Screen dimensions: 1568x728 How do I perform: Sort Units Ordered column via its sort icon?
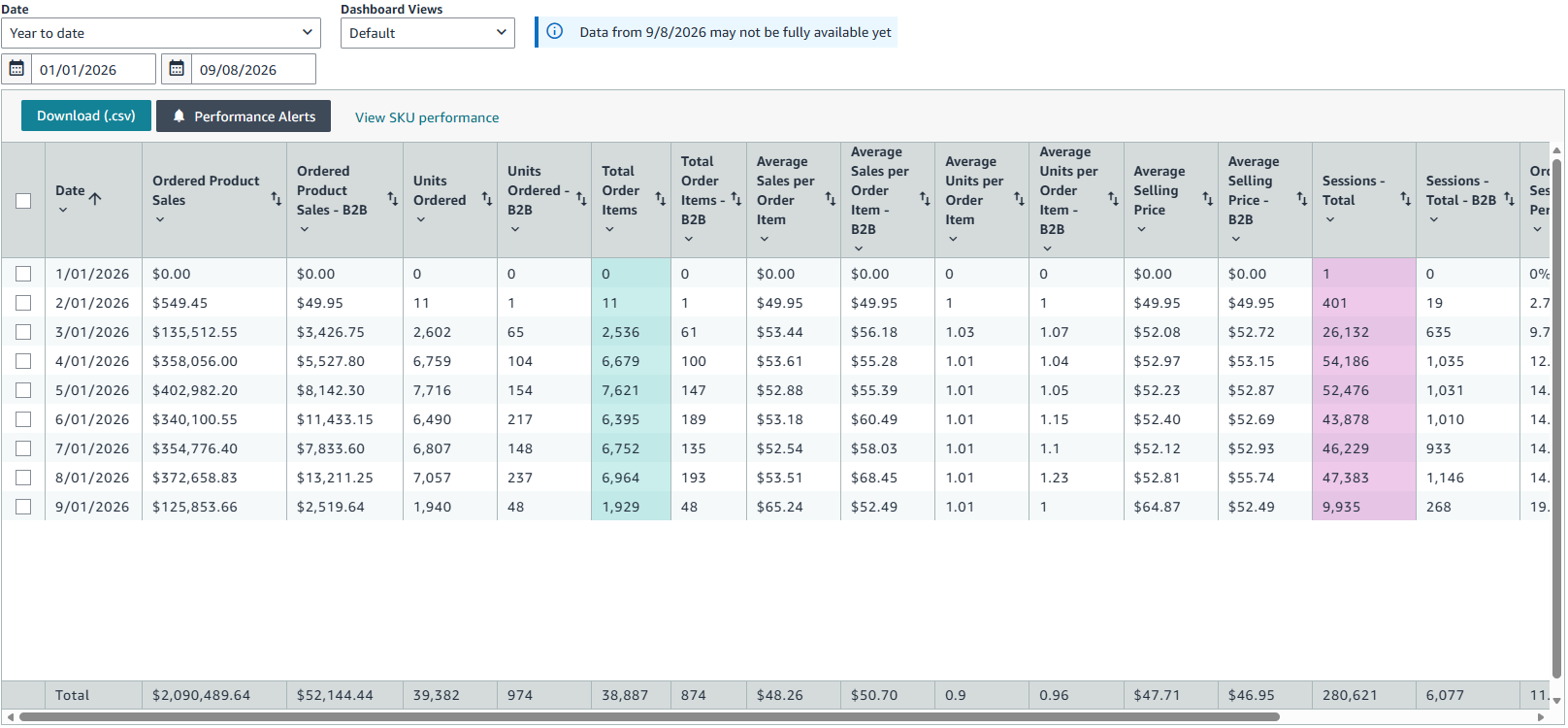coord(487,199)
